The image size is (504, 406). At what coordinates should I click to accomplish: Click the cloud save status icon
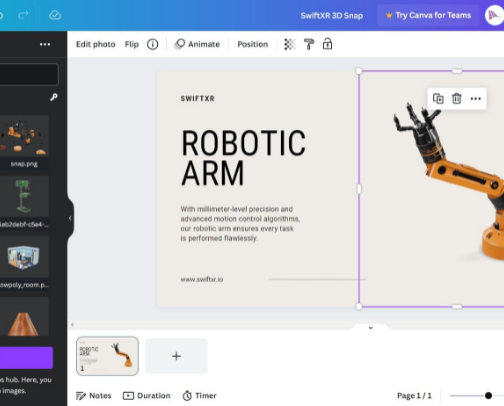click(x=55, y=15)
